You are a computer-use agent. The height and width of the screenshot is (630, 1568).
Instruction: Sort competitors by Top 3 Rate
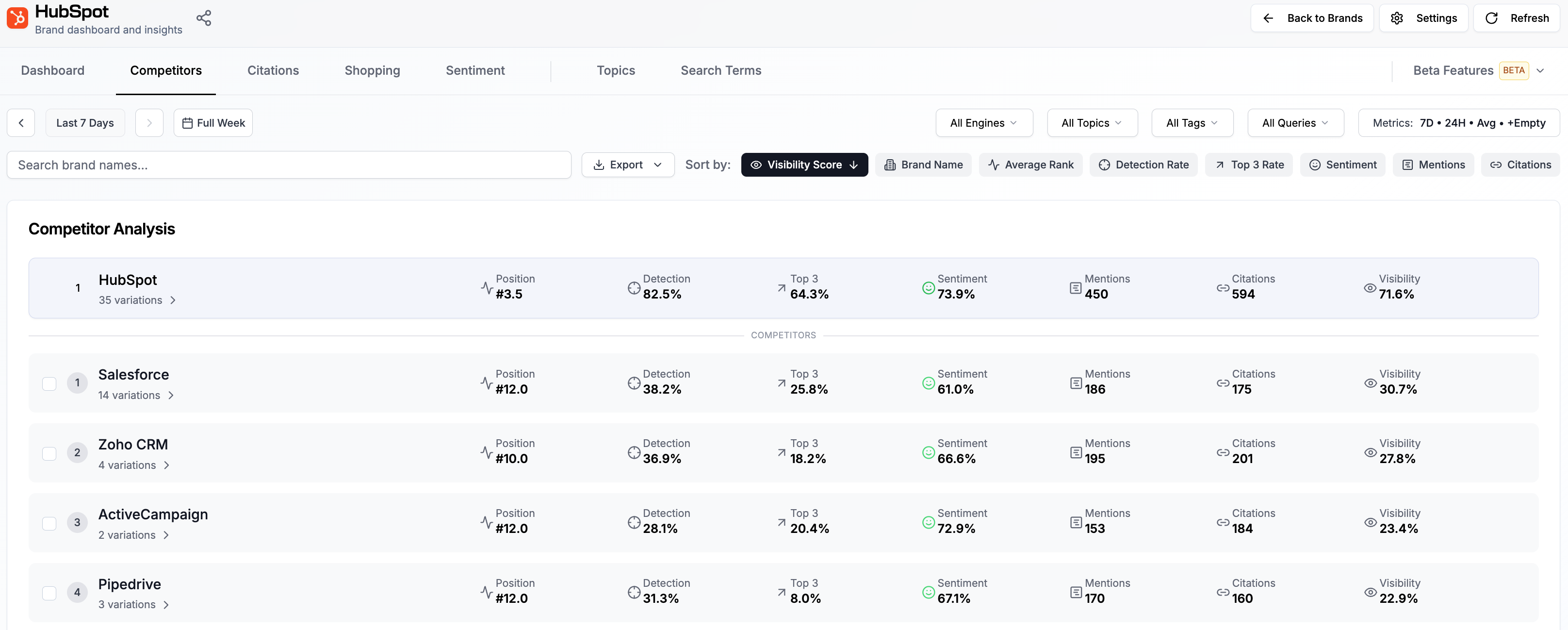tap(1248, 165)
